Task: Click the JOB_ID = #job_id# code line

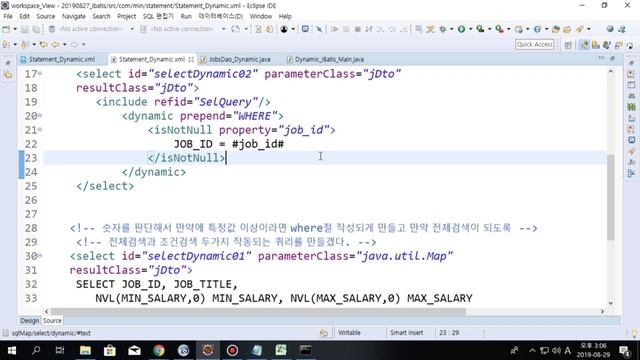Action: tap(229, 144)
